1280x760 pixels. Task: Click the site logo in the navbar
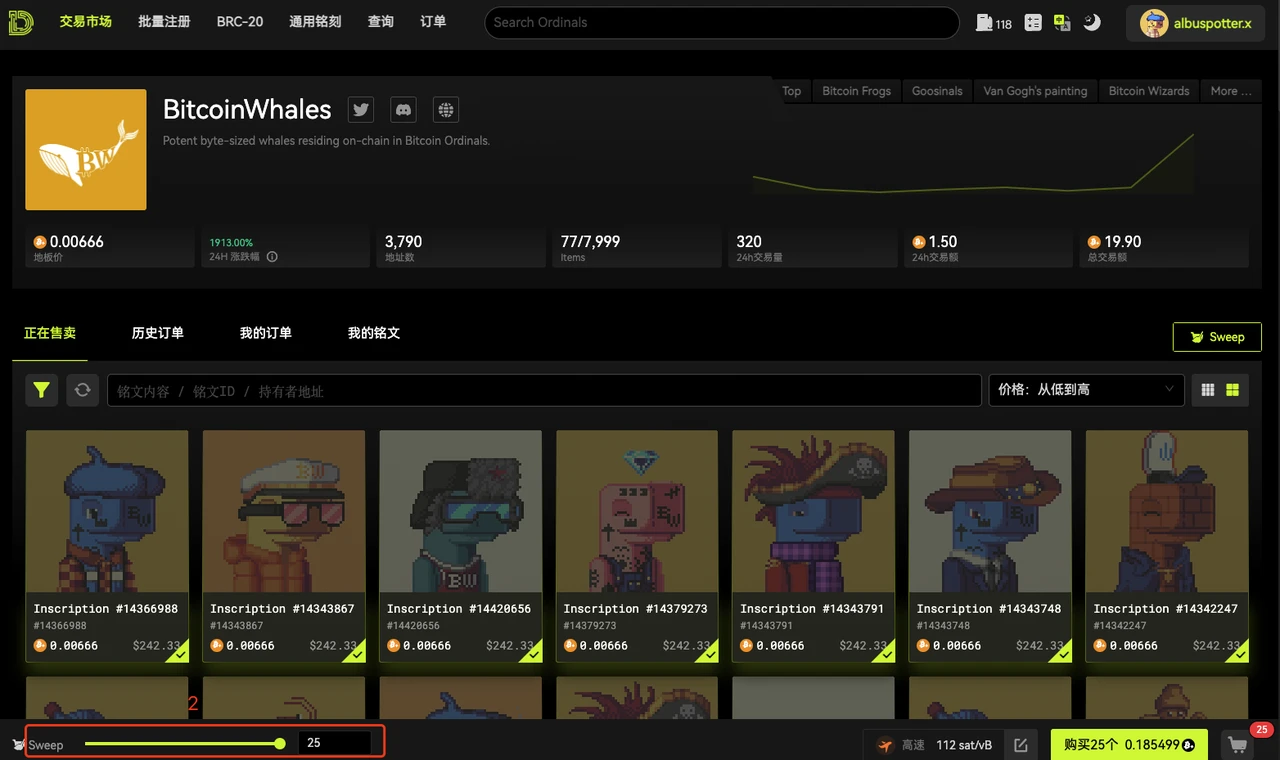point(21,22)
